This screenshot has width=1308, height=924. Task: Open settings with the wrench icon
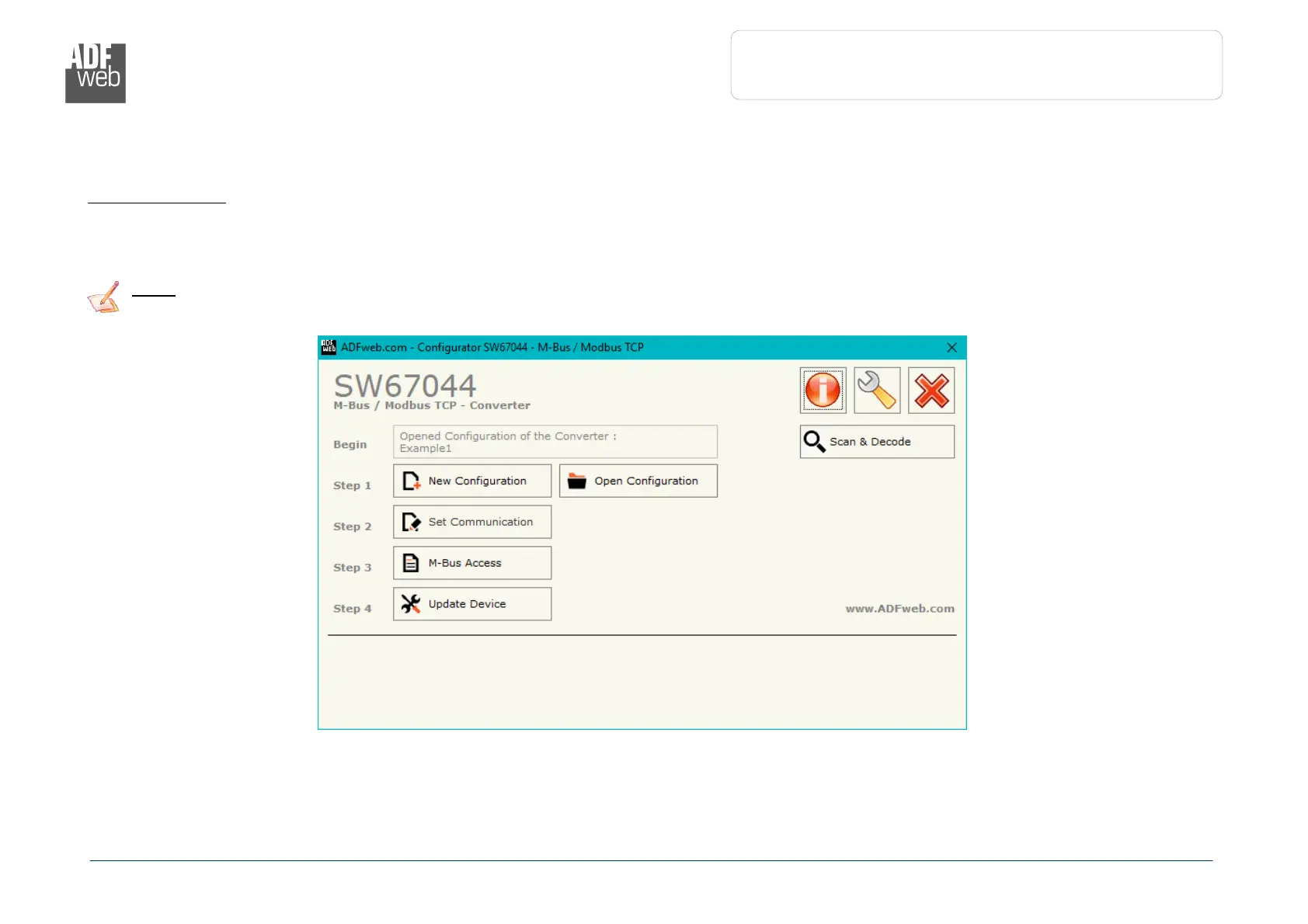877,390
